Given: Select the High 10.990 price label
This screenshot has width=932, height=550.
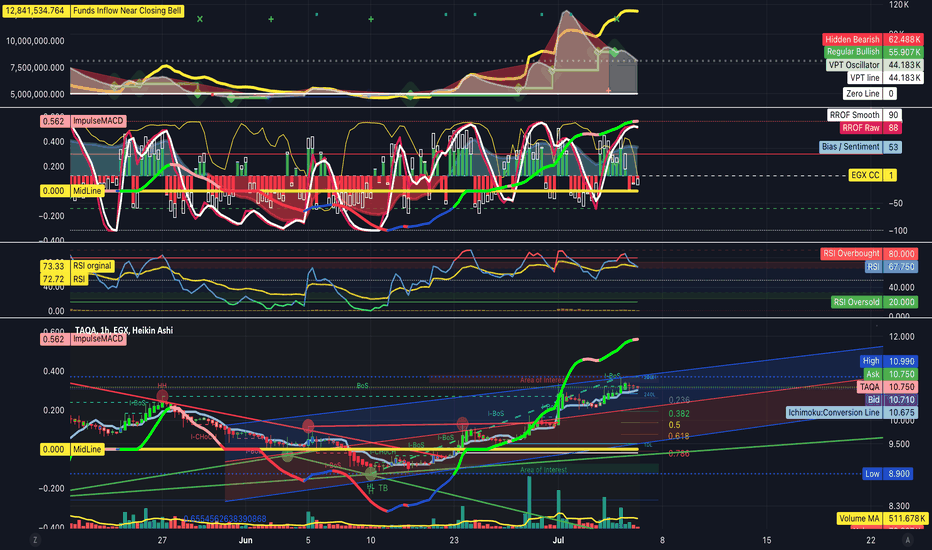Looking at the screenshot, I should 889,361.
